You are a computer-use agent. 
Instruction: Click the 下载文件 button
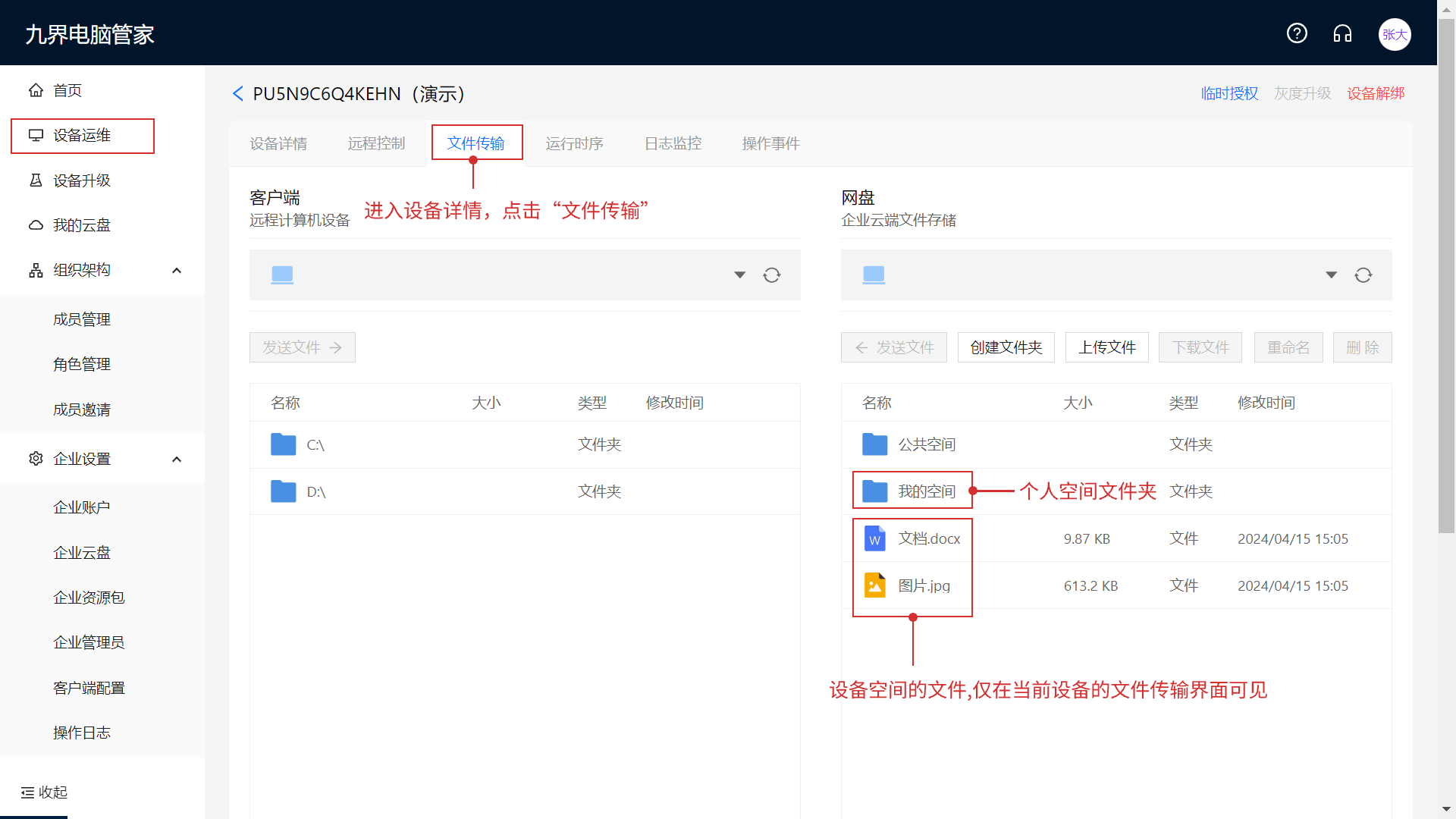tap(1200, 347)
